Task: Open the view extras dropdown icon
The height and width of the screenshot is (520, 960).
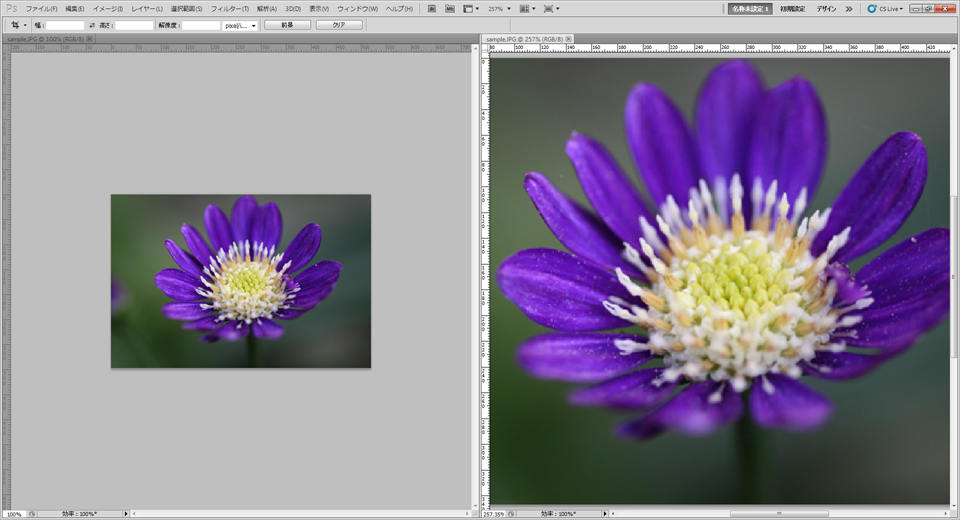Action: point(471,9)
